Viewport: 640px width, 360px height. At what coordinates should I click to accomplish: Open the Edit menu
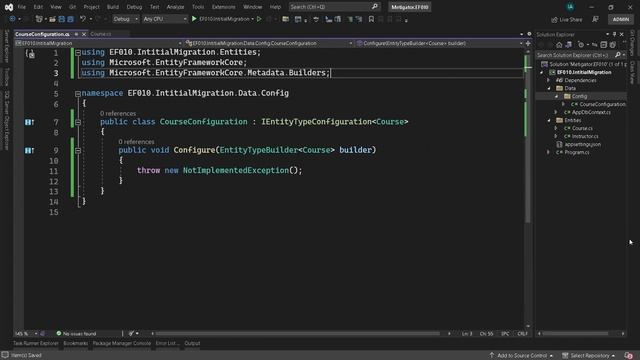tap(38, 7)
